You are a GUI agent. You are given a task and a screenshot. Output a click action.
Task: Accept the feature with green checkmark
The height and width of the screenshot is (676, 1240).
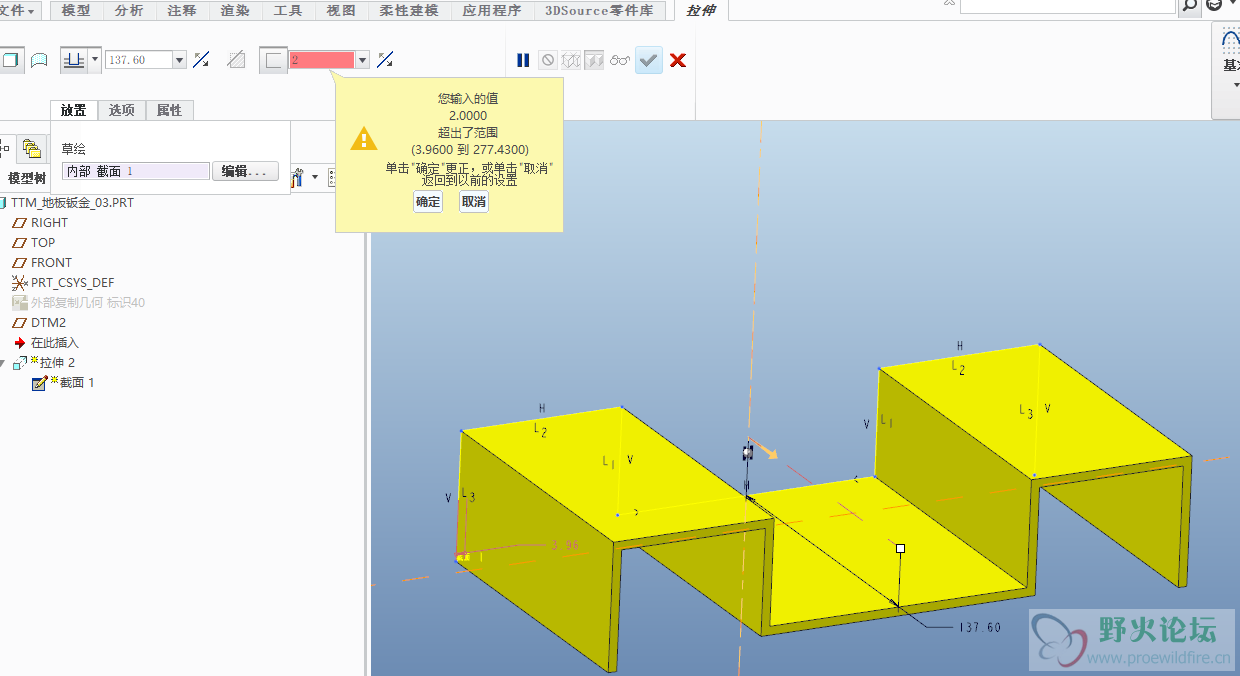click(649, 60)
